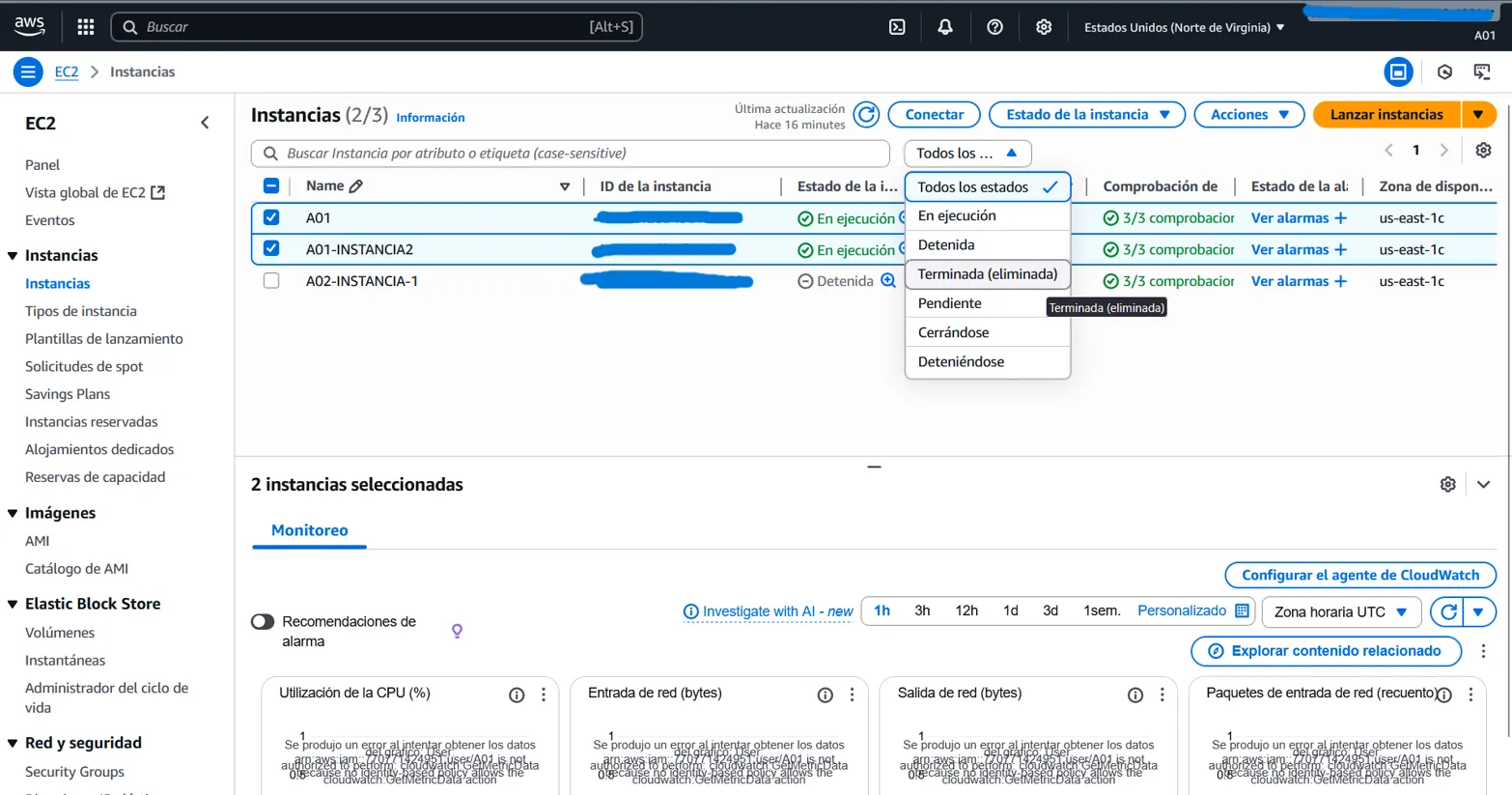Open the services grid menu icon
The width and height of the screenshot is (1512, 795).
point(86,27)
